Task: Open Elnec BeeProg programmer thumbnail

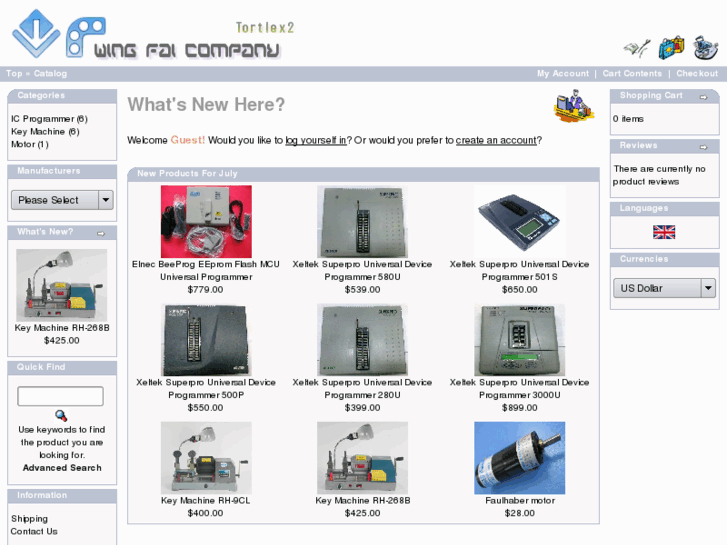Action: 206,222
